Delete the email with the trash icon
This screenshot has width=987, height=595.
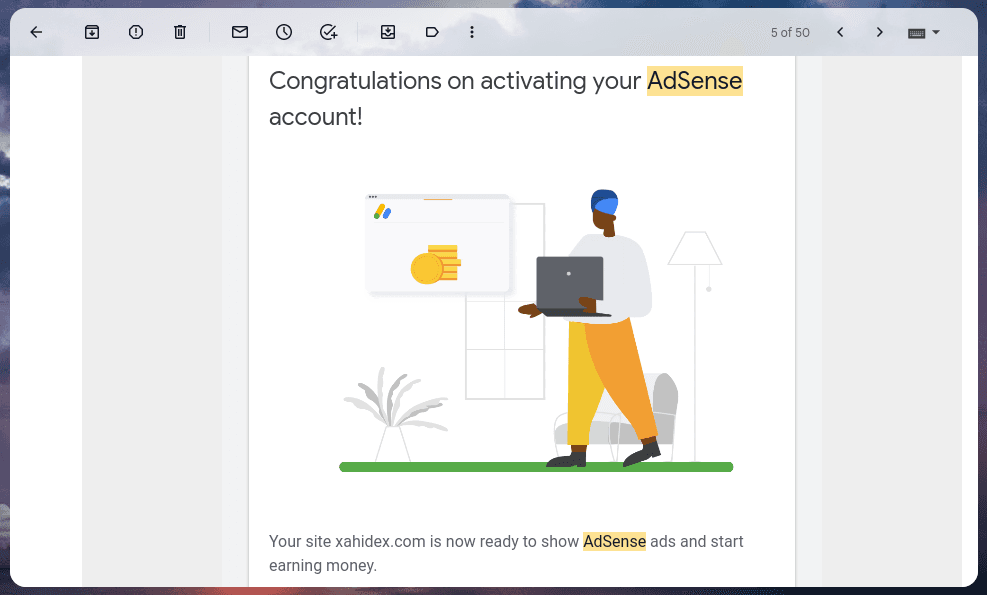(180, 32)
